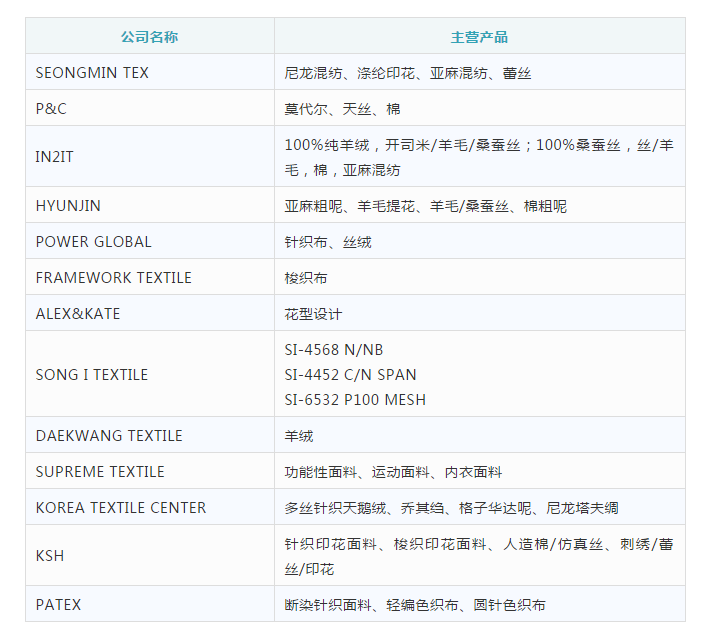717x638 pixels.
Task: Select the P&C company cell
Action: click(x=150, y=108)
